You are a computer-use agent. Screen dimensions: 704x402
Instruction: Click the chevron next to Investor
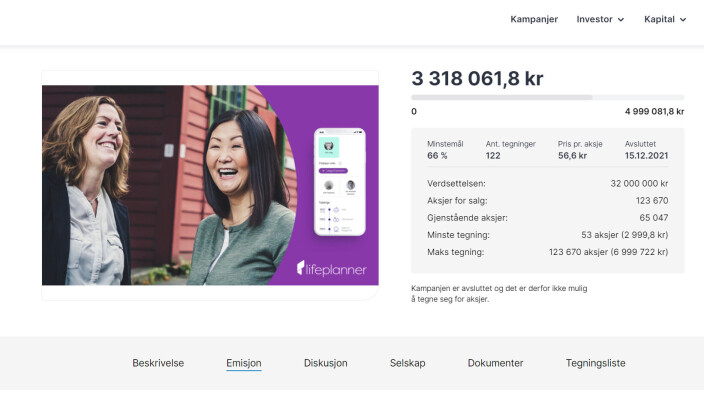(x=621, y=20)
